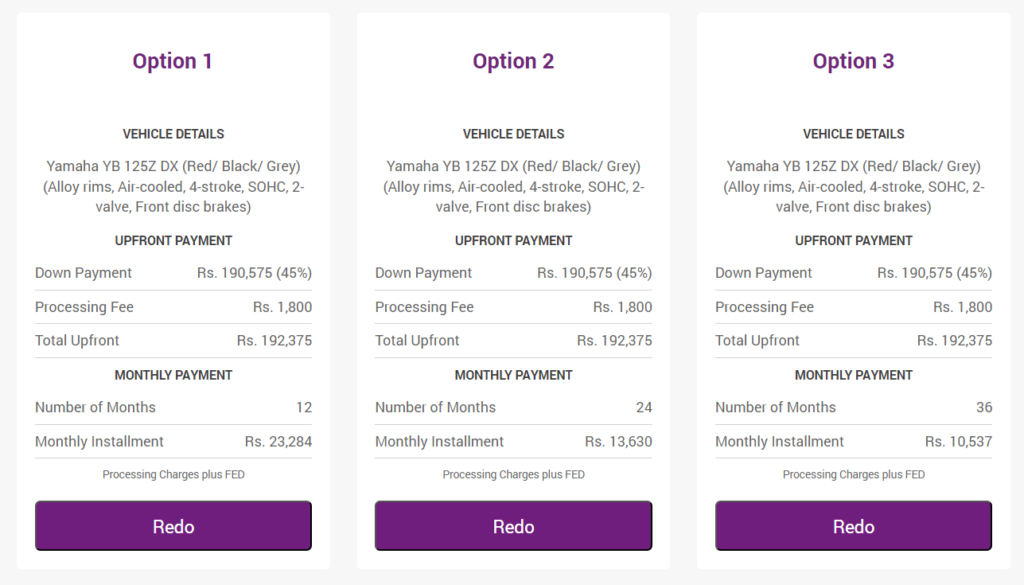Image resolution: width=1024 pixels, height=585 pixels.
Task: Click Option 1 Down Payment amount
Action: [255, 273]
